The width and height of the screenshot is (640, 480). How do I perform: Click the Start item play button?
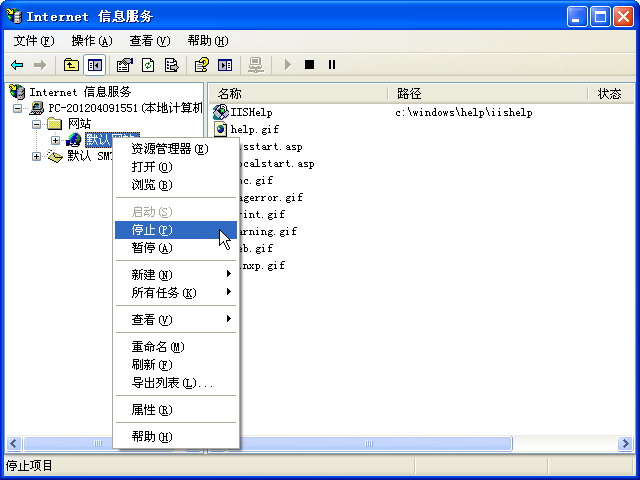pyautogui.click(x=288, y=64)
